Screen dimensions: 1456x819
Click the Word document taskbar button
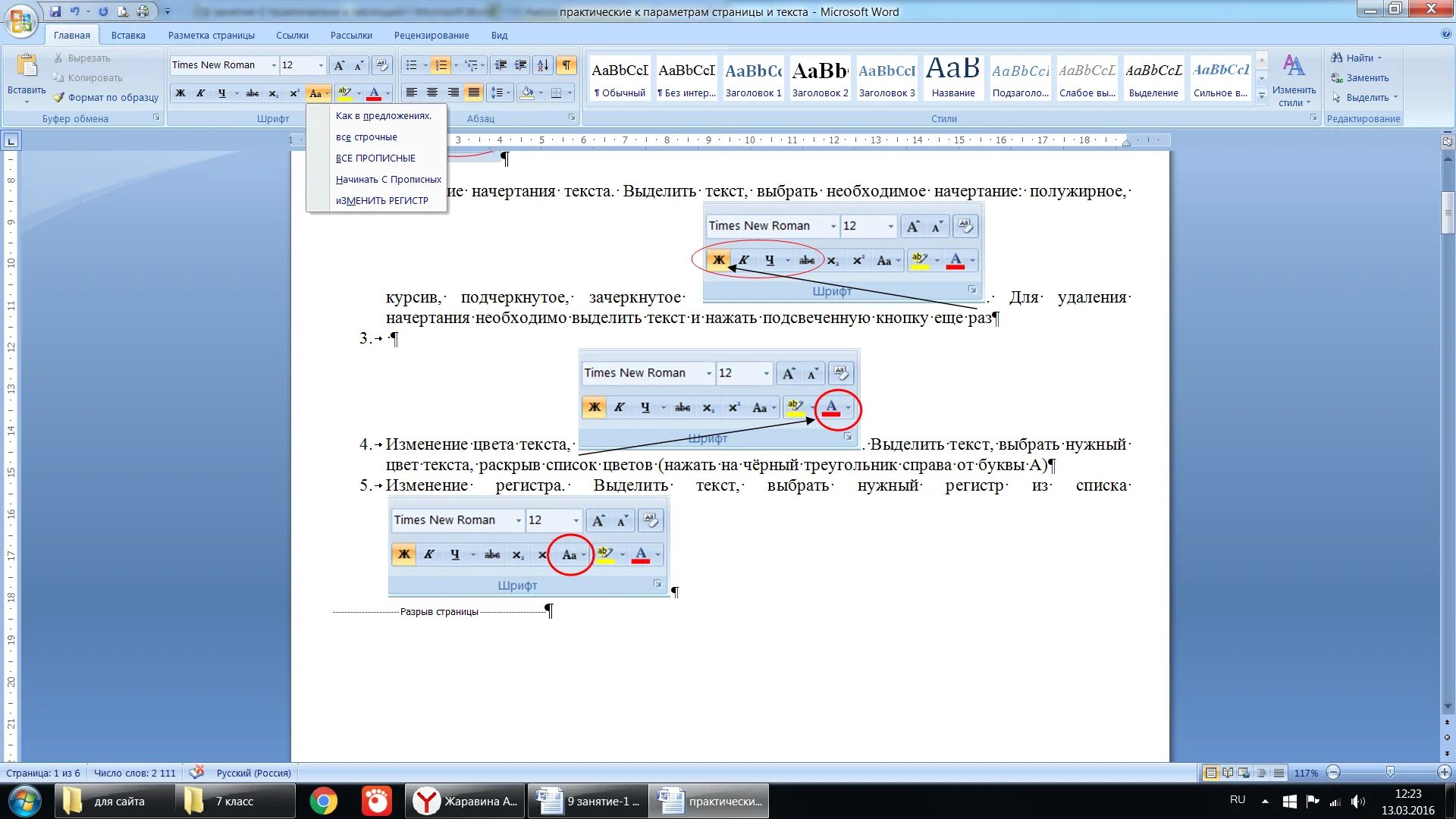tap(710, 801)
